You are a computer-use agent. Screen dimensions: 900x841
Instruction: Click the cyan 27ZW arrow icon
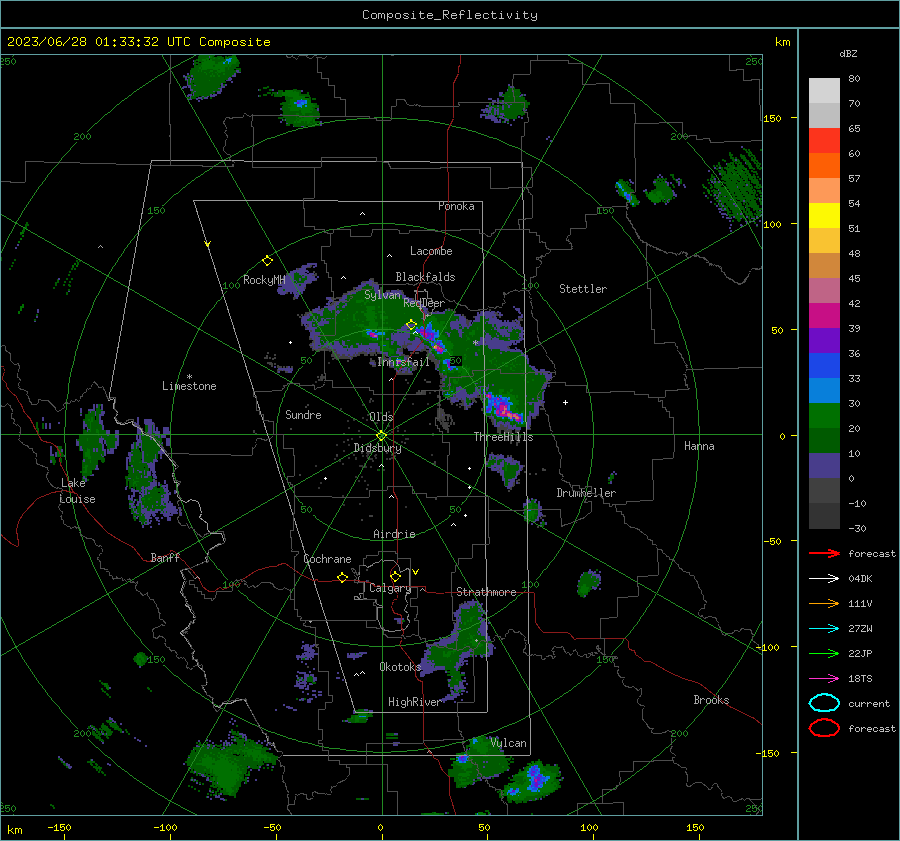[x=824, y=629]
